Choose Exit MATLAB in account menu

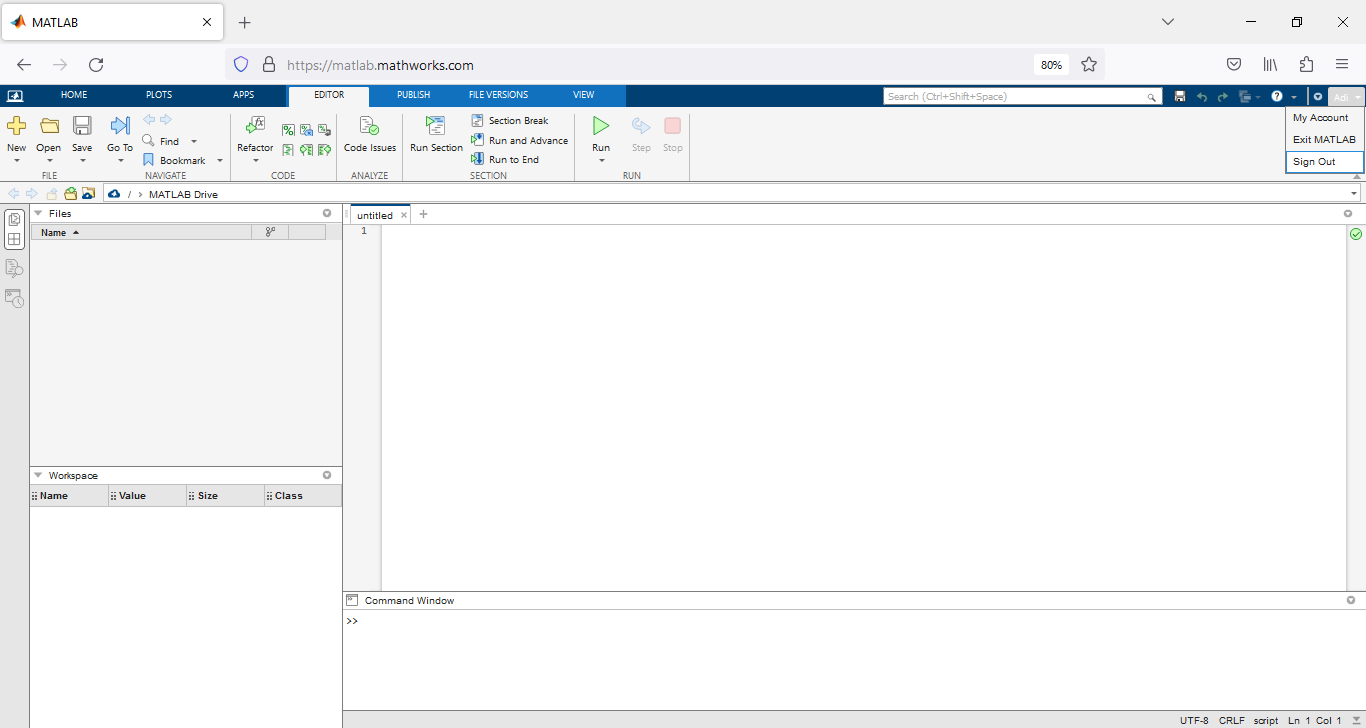[x=1324, y=140]
